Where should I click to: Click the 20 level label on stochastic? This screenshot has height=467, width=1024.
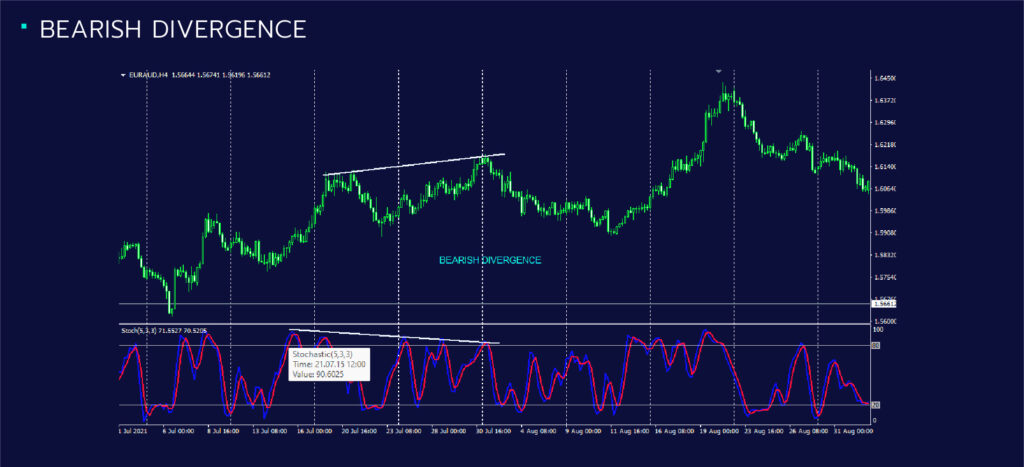877,405
